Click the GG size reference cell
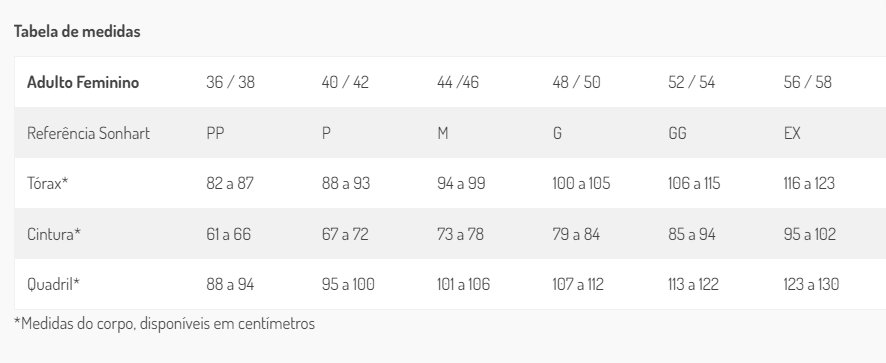The height and width of the screenshot is (363, 886). tap(677, 133)
